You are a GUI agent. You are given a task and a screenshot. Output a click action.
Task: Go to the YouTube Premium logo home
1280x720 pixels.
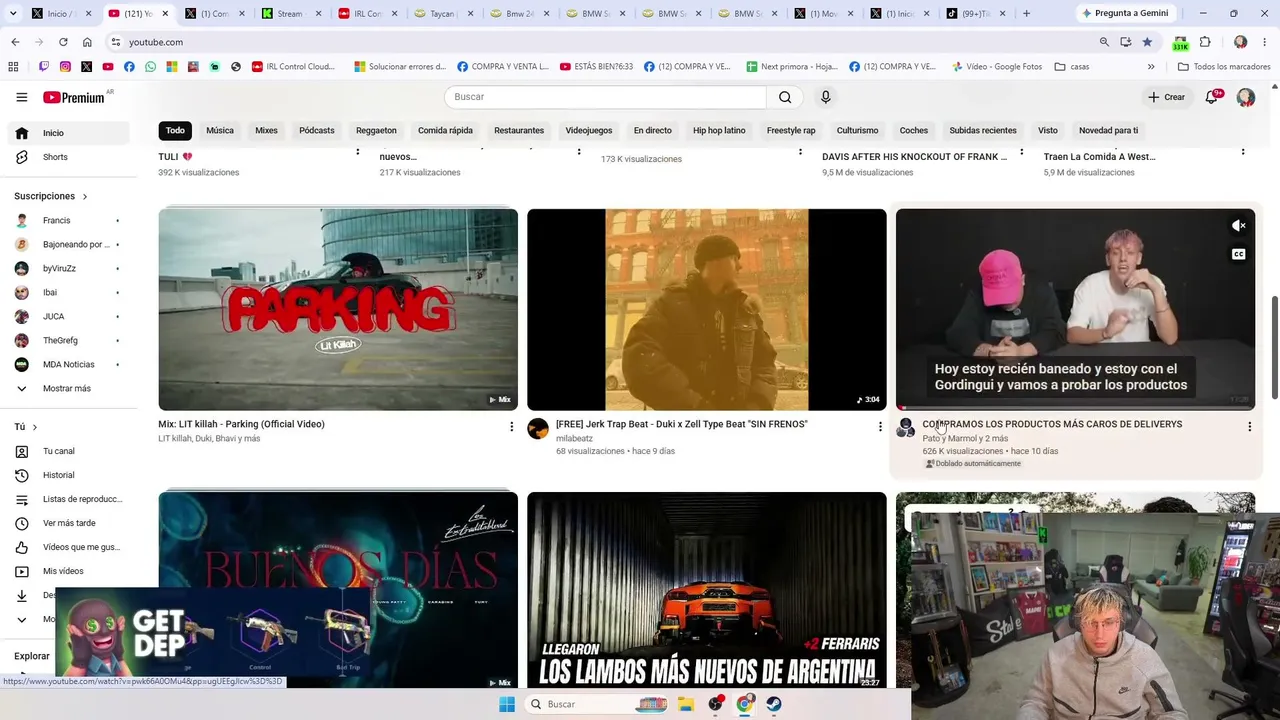pyautogui.click(x=75, y=97)
